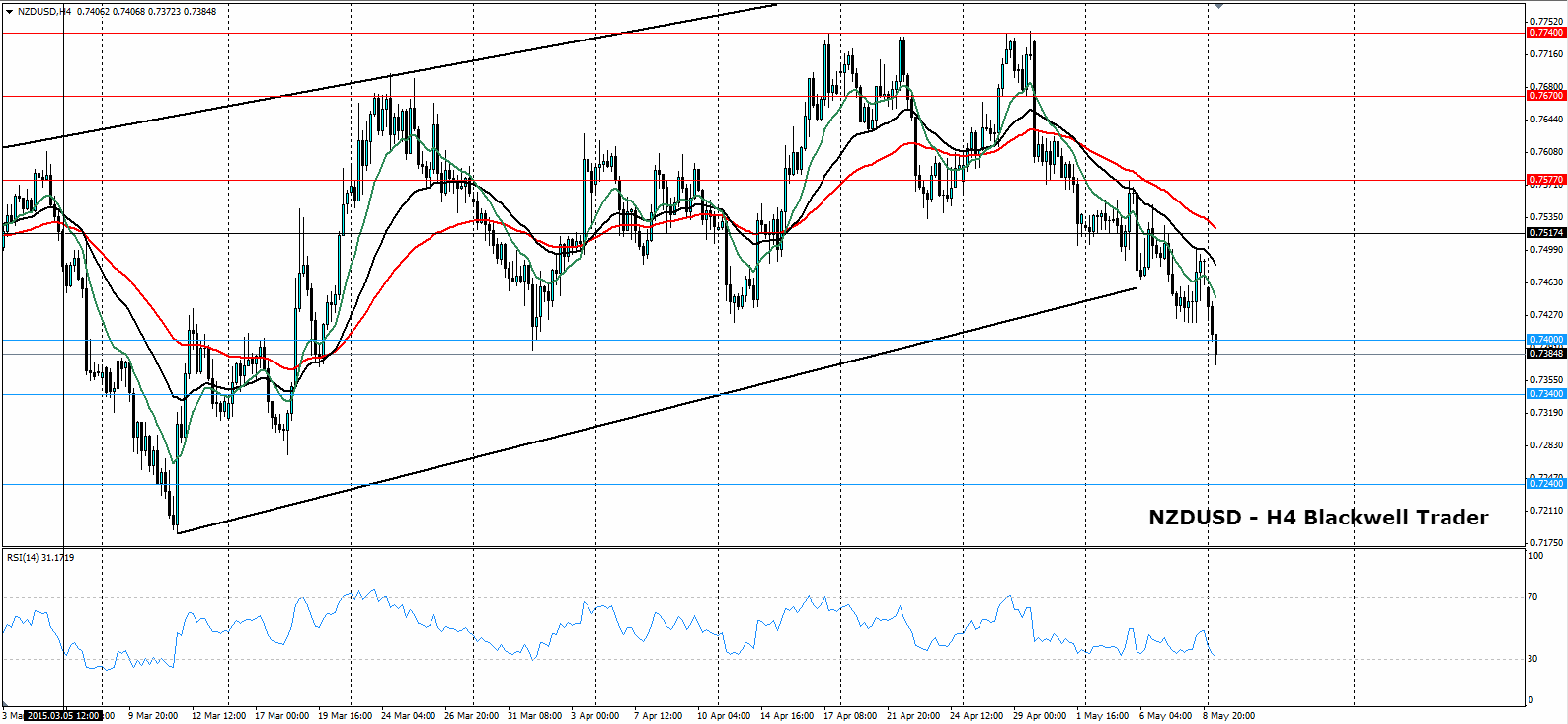This screenshot has width=1568, height=724.
Task: Click the RSI scale value 70
Action: (x=1532, y=597)
